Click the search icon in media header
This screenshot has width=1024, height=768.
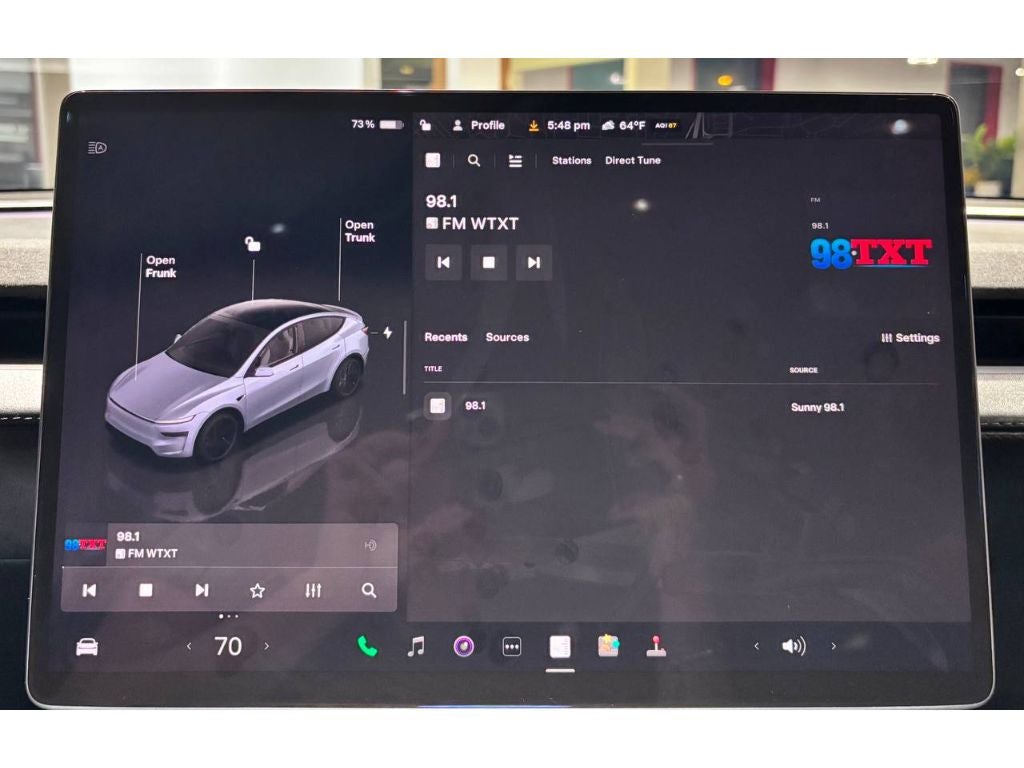[x=474, y=160]
